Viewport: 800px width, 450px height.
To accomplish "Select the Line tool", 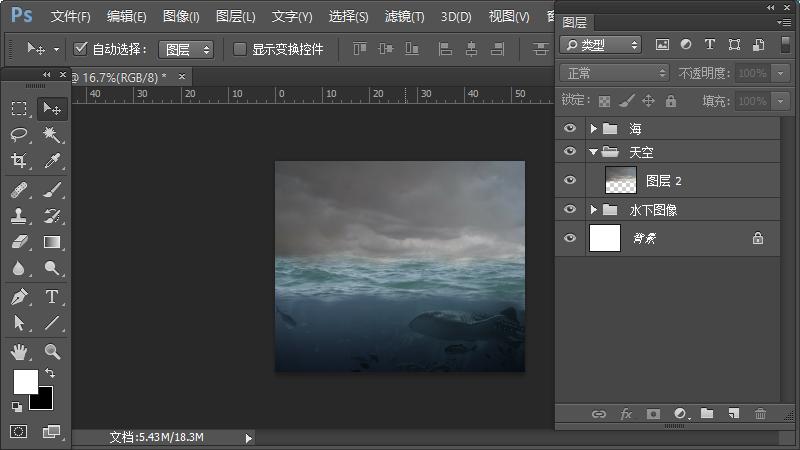I will point(52,322).
